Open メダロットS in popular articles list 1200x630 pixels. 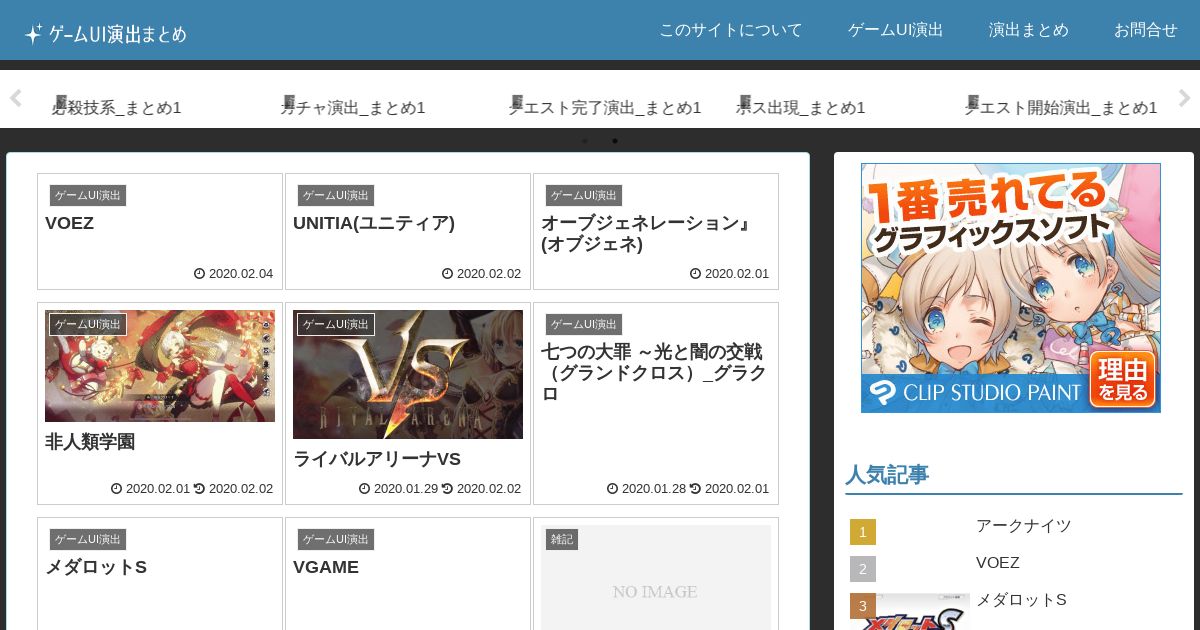pos(1022,599)
